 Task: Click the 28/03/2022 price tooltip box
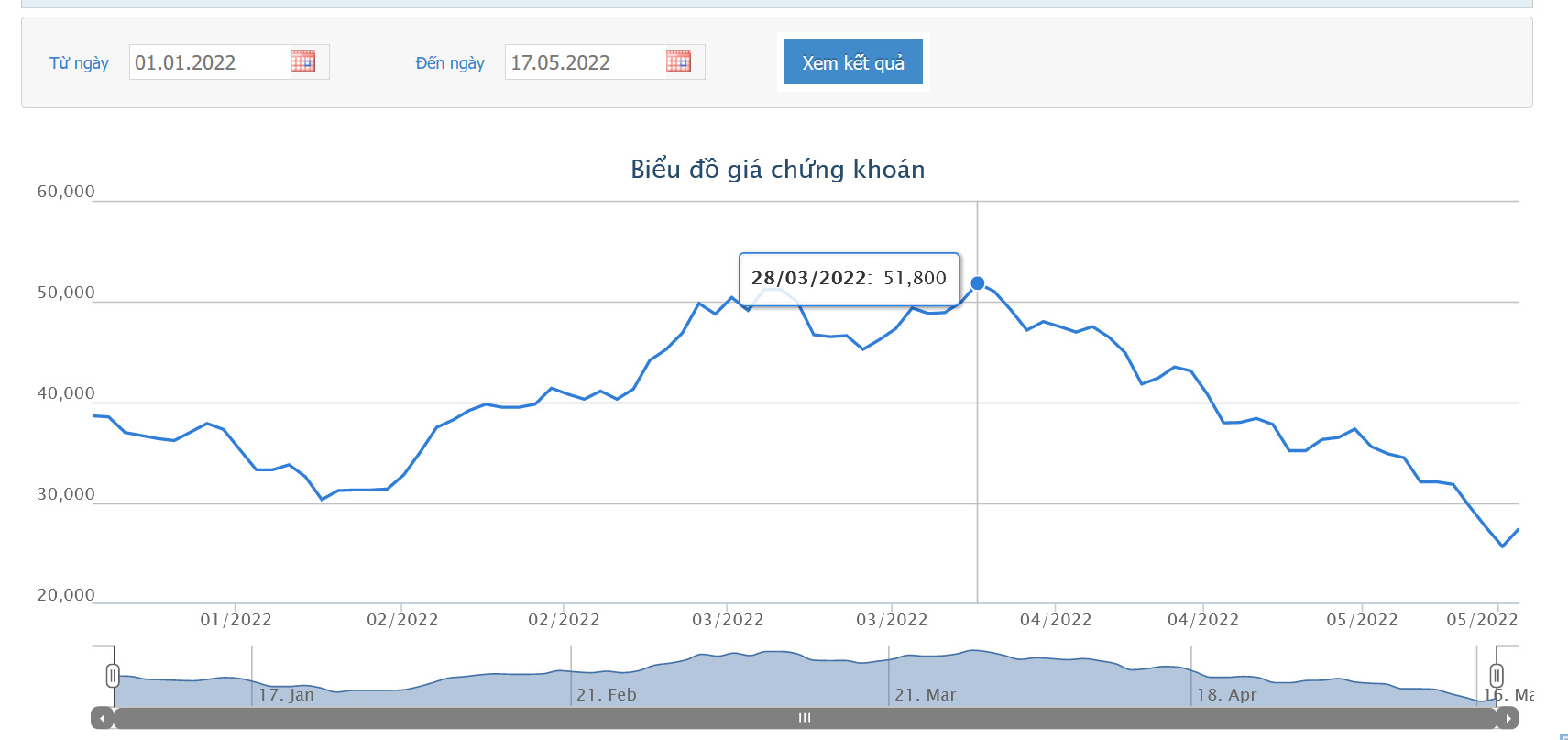coord(850,279)
